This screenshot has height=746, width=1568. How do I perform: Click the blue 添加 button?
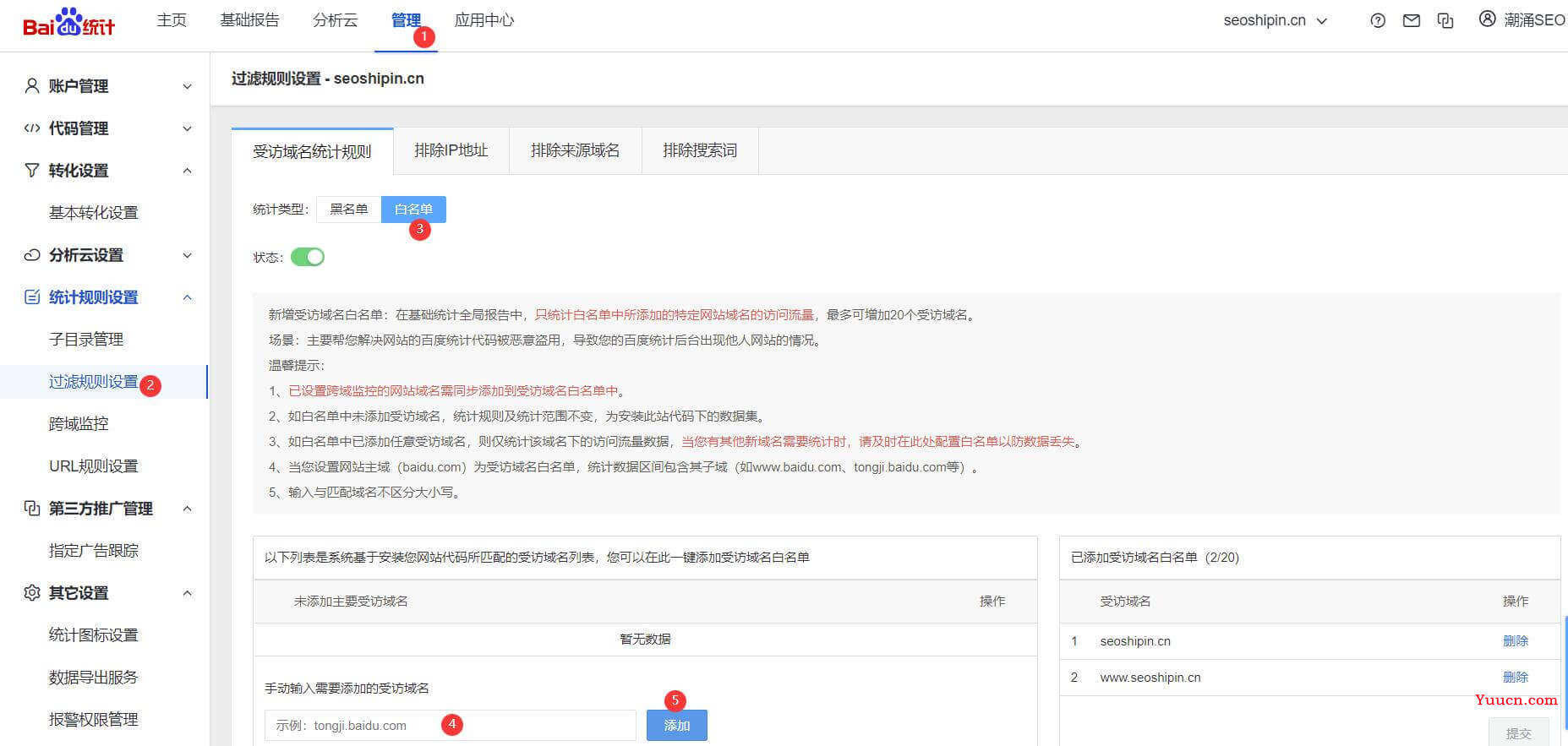pos(677,726)
